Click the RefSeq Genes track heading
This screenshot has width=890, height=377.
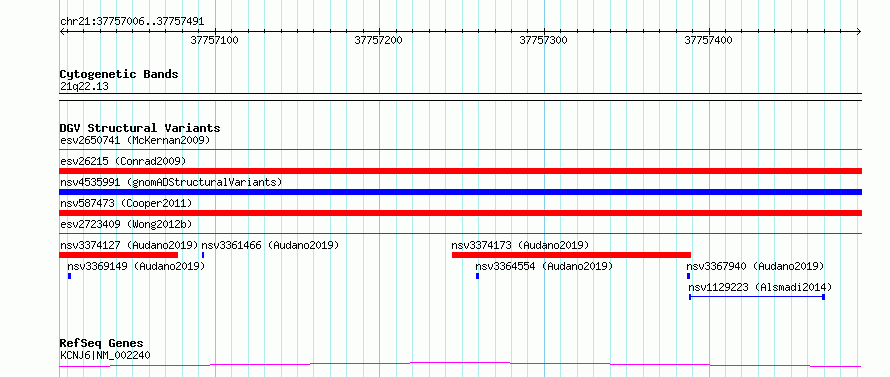[102, 344]
